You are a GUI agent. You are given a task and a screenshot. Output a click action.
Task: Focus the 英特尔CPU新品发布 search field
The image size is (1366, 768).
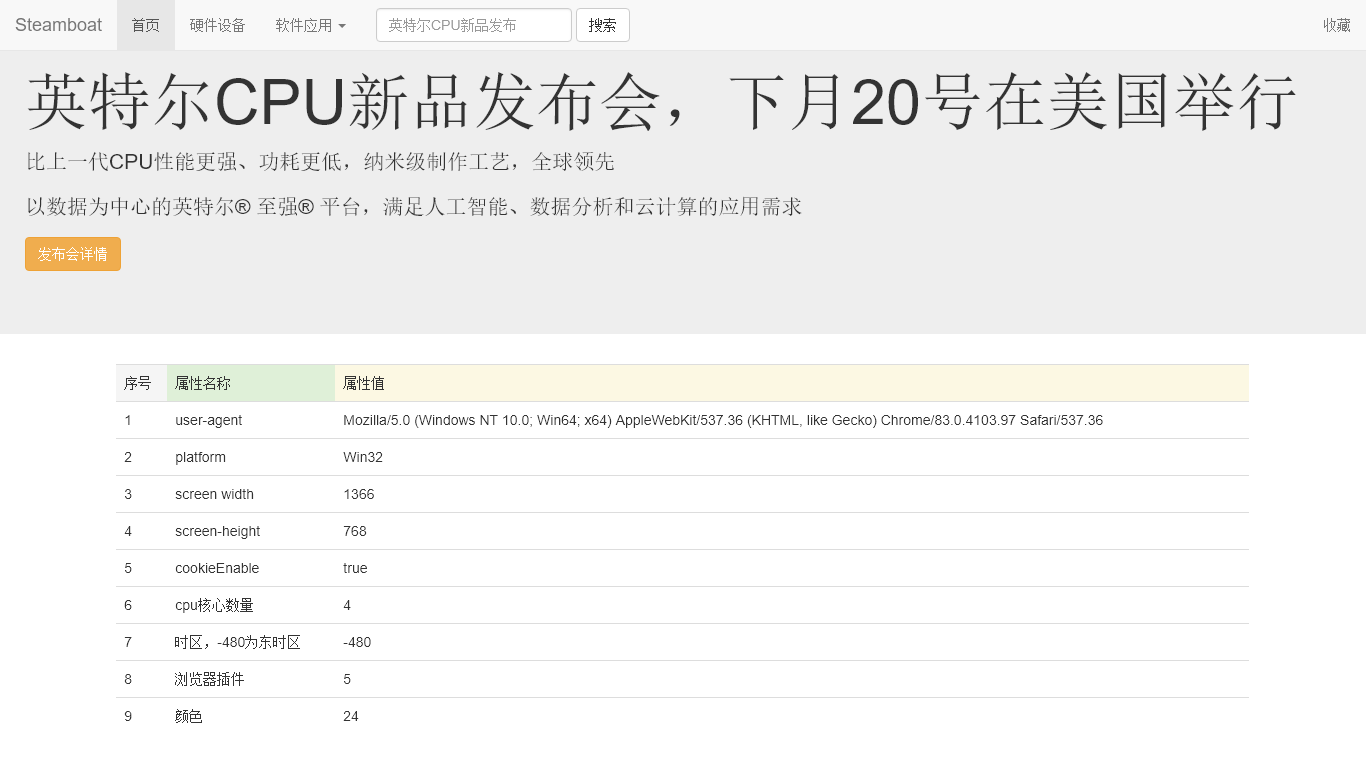tap(474, 25)
